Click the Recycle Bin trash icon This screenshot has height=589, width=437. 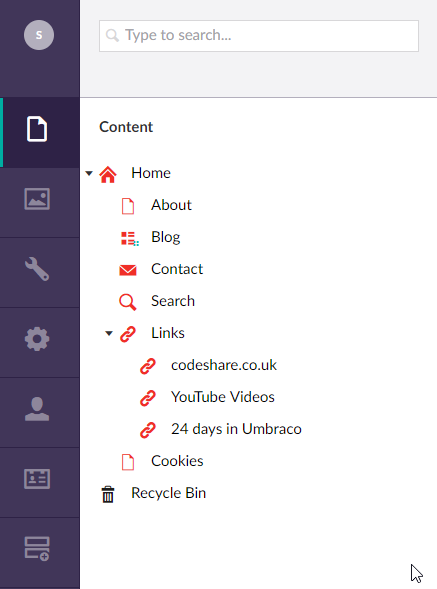(x=108, y=494)
